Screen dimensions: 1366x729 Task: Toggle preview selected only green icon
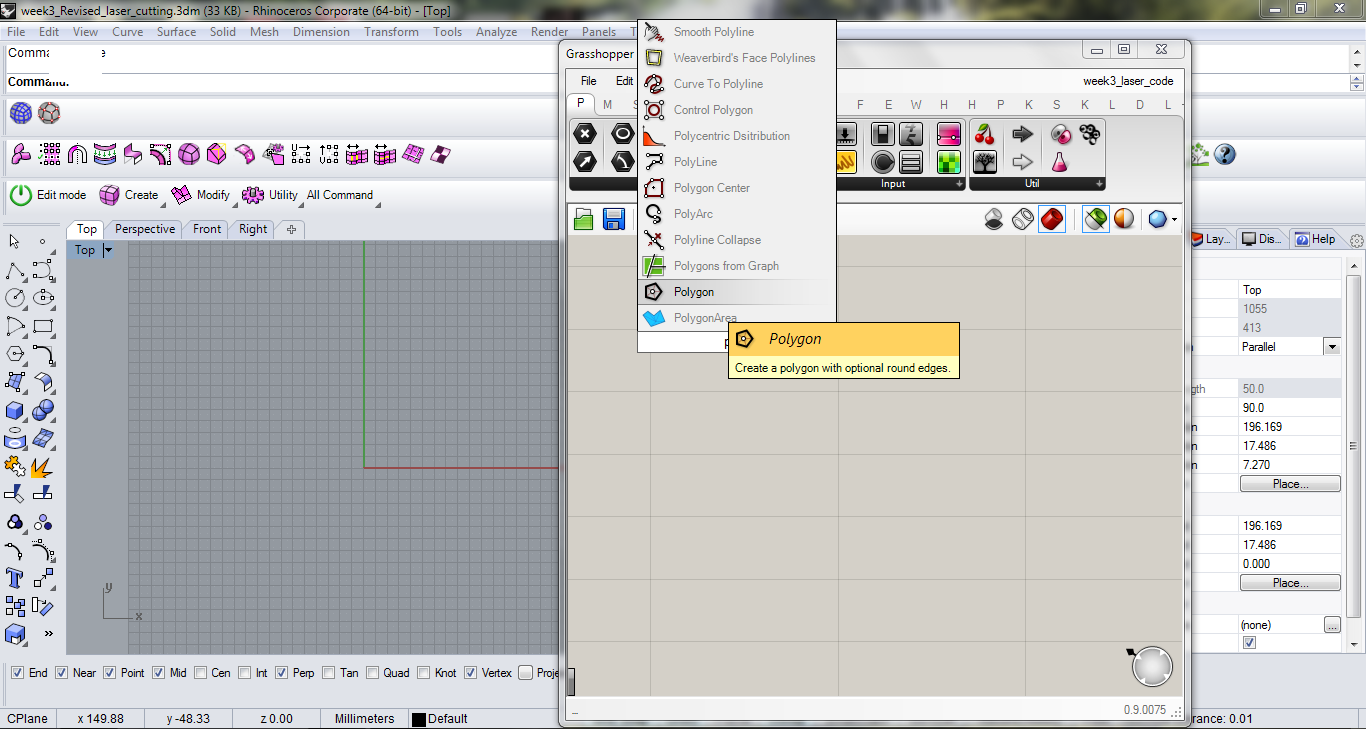tap(1096, 218)
